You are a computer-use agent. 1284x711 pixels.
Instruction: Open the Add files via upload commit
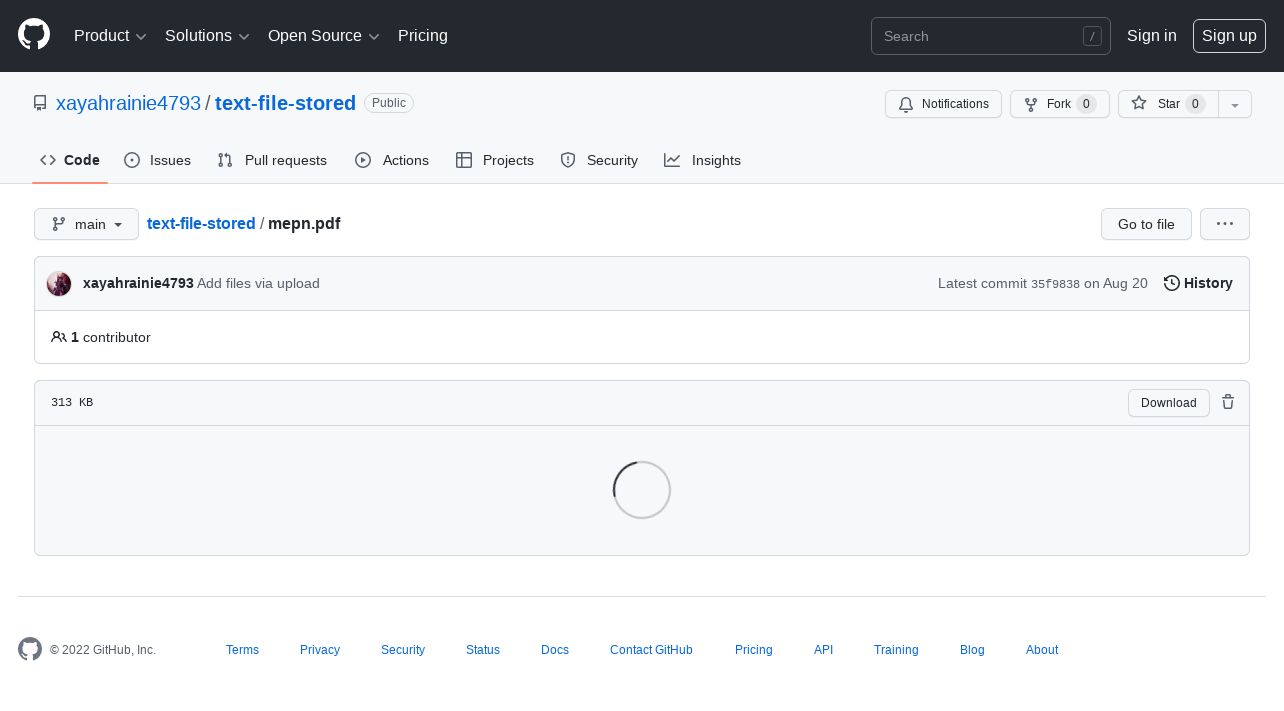coord(258,283)
